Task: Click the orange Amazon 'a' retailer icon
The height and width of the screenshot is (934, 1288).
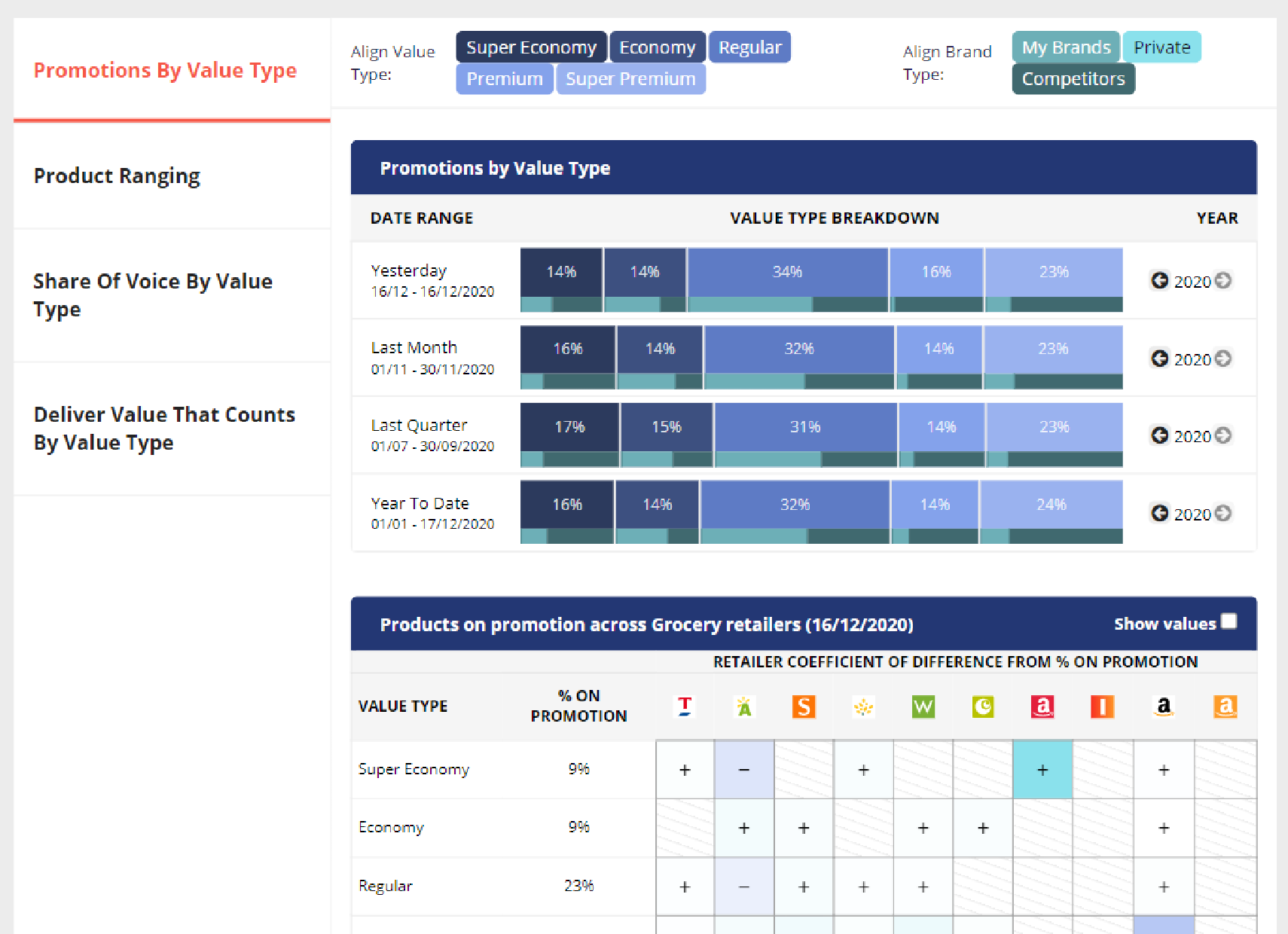Action: [x=1225, y=707]
